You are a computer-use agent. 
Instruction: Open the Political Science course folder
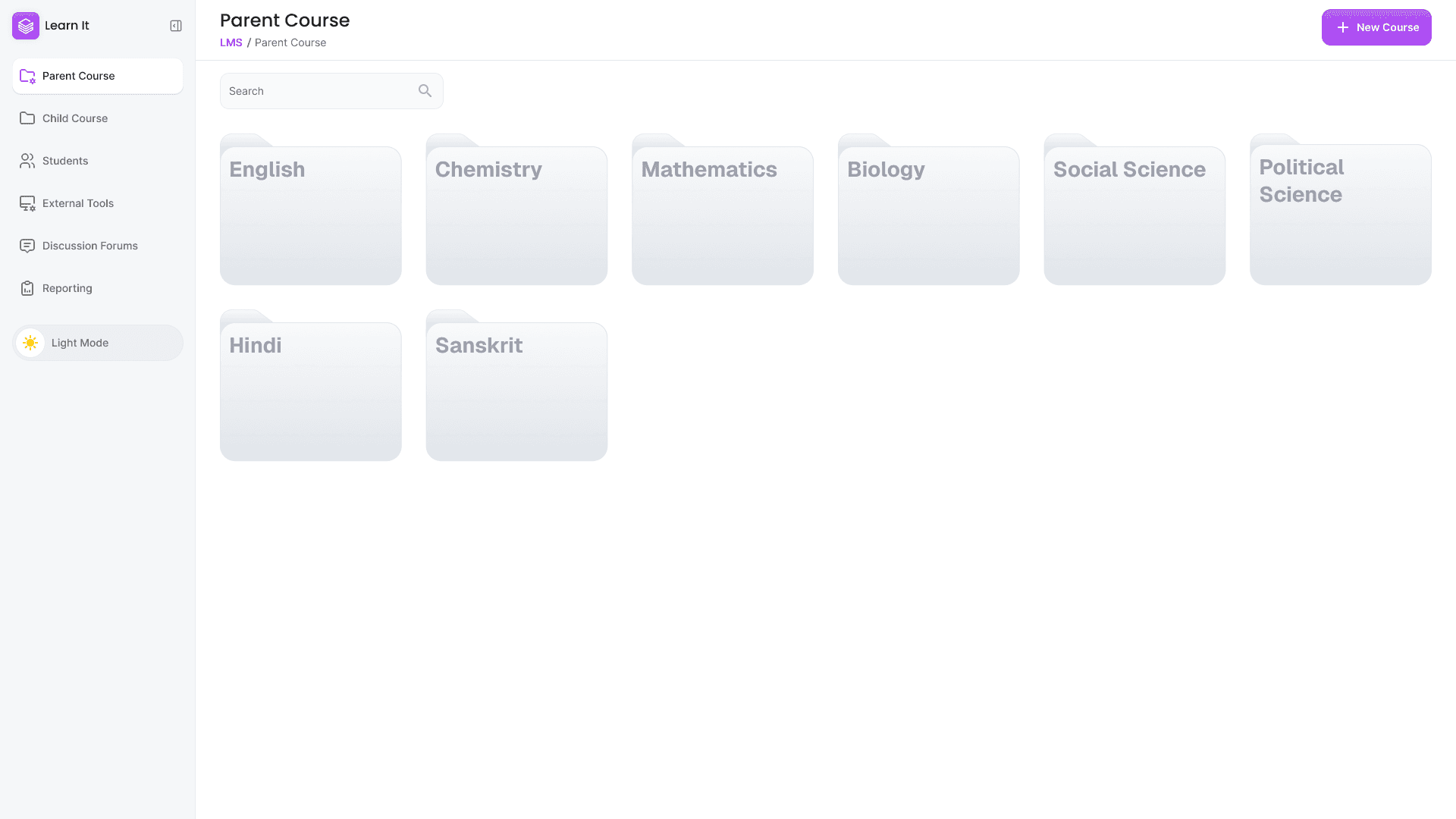pos(1340,216)
